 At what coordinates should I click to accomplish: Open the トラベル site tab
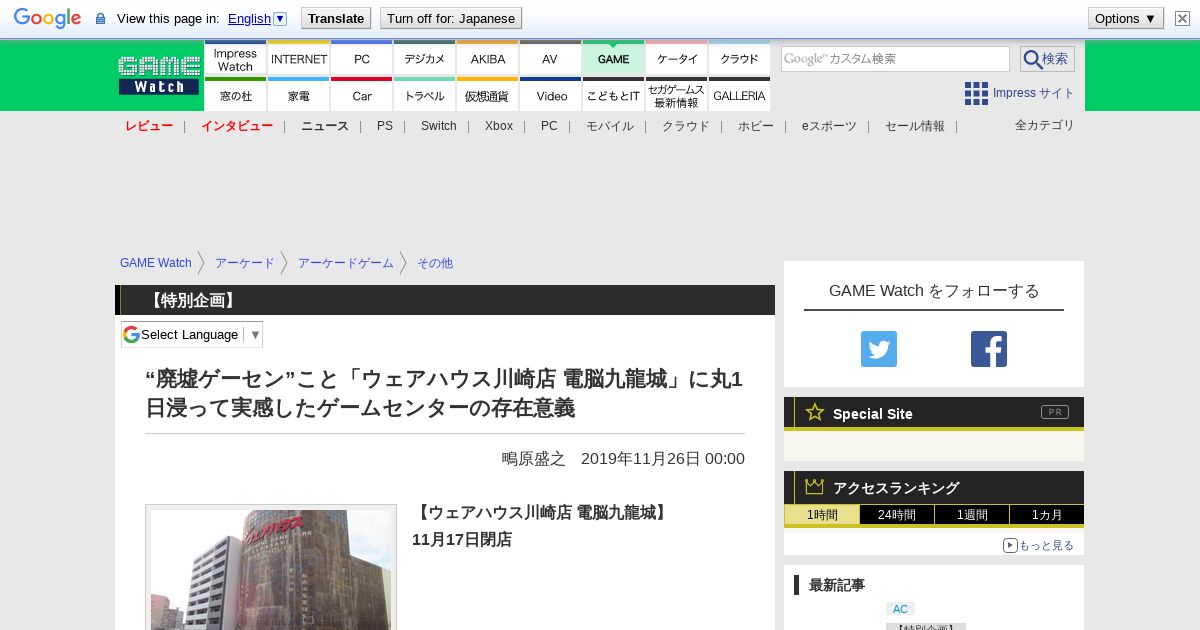coord(425,95)
